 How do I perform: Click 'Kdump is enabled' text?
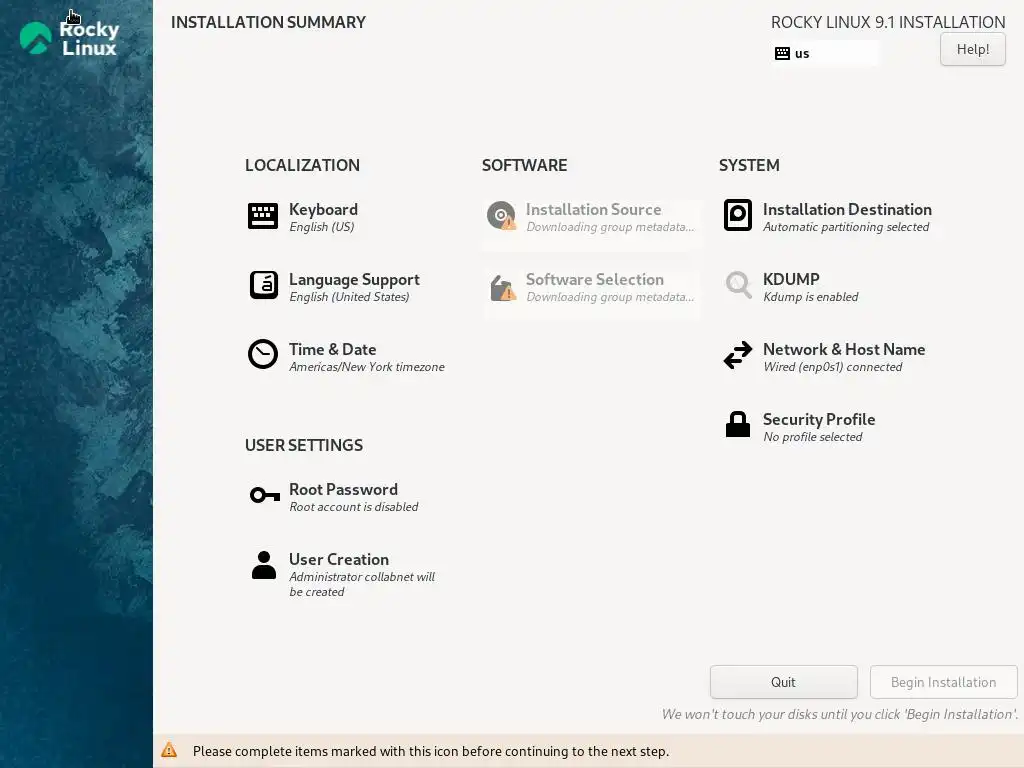point(810,296)
